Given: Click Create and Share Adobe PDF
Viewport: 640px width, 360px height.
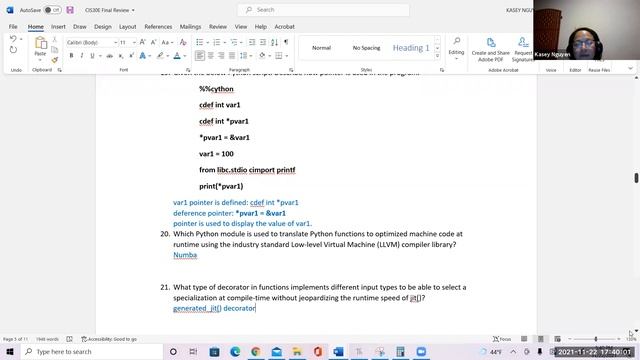Looking at the screenshot, I should pyautogui.click(x=491, y=49).
